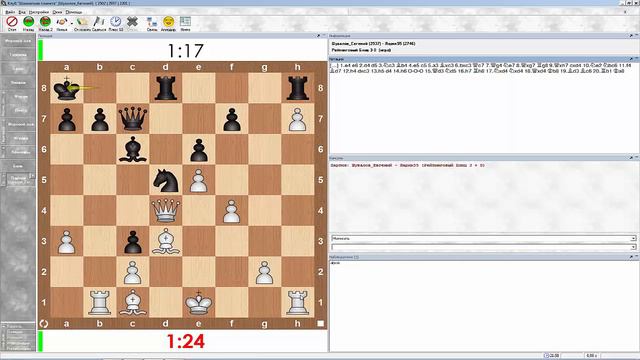Select the black rook on h8
Image resolution: width=640 pixels, height=360 pixels.
pos(298,88)
